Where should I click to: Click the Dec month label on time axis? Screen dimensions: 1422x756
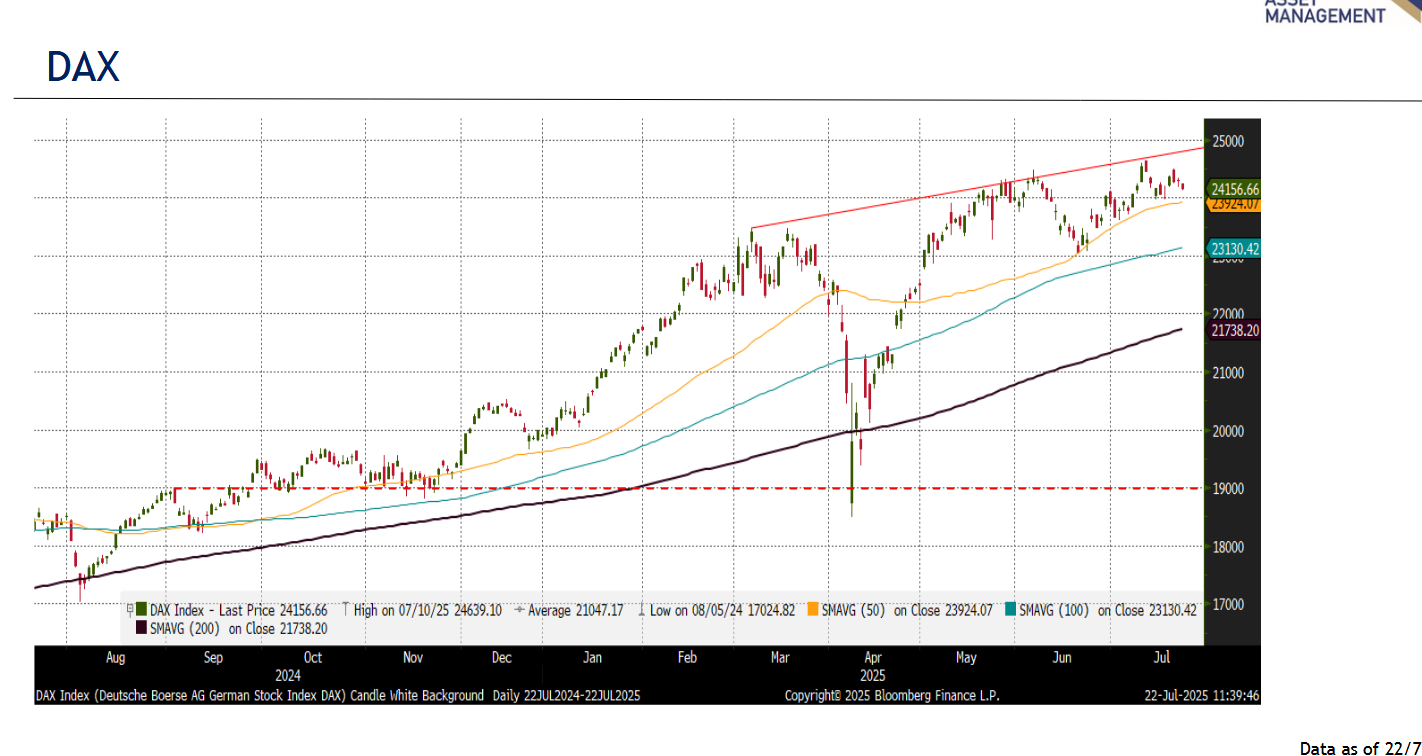[502, 658]
